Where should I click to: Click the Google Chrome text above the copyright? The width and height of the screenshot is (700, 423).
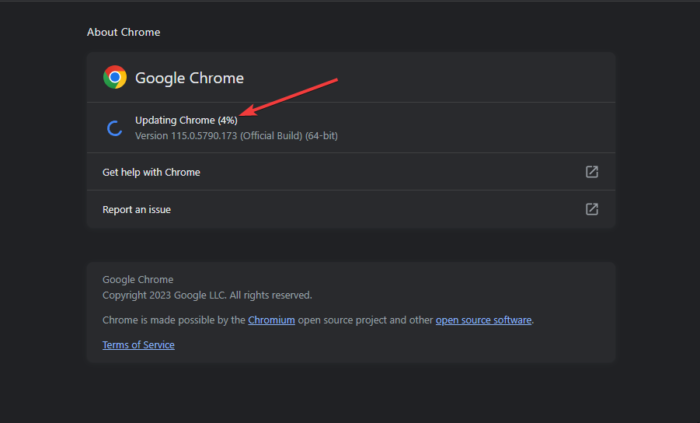(138, 280)
